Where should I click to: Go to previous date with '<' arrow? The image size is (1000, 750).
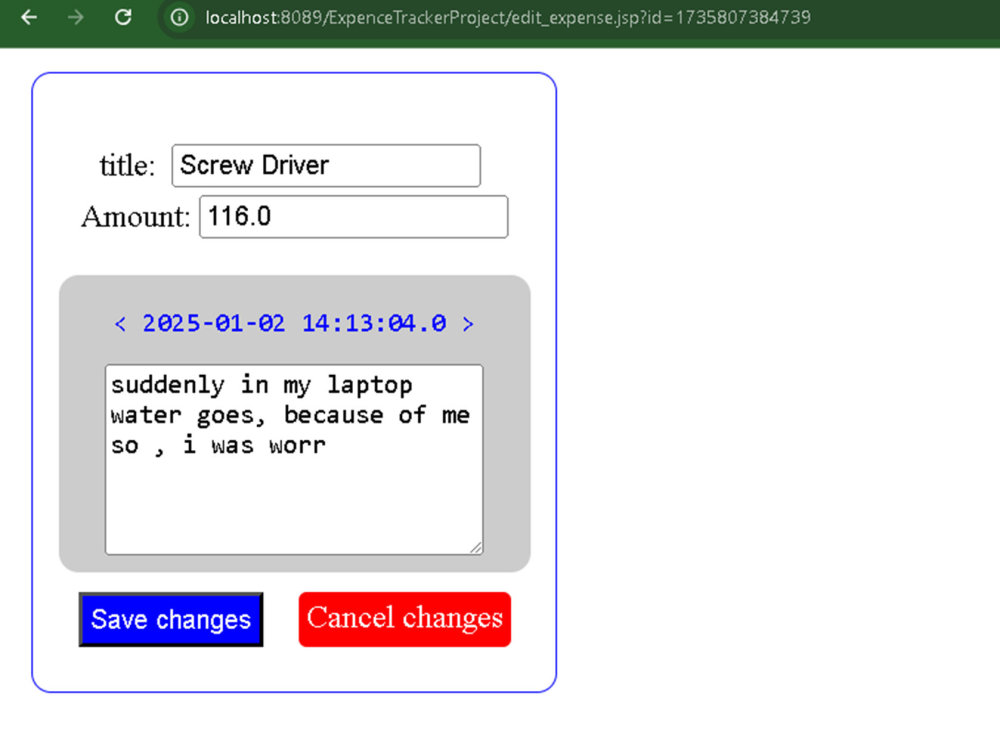click(x=120, y=324)
